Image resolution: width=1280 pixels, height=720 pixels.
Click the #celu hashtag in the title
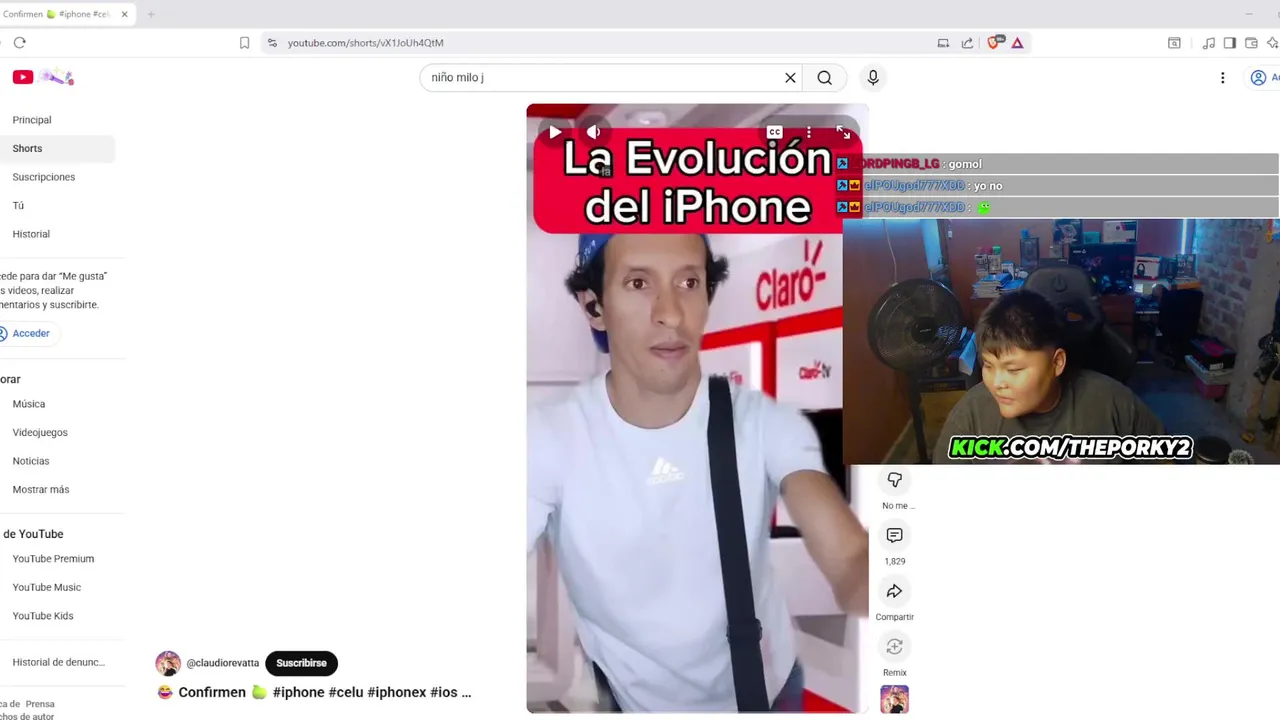[346, 692]
